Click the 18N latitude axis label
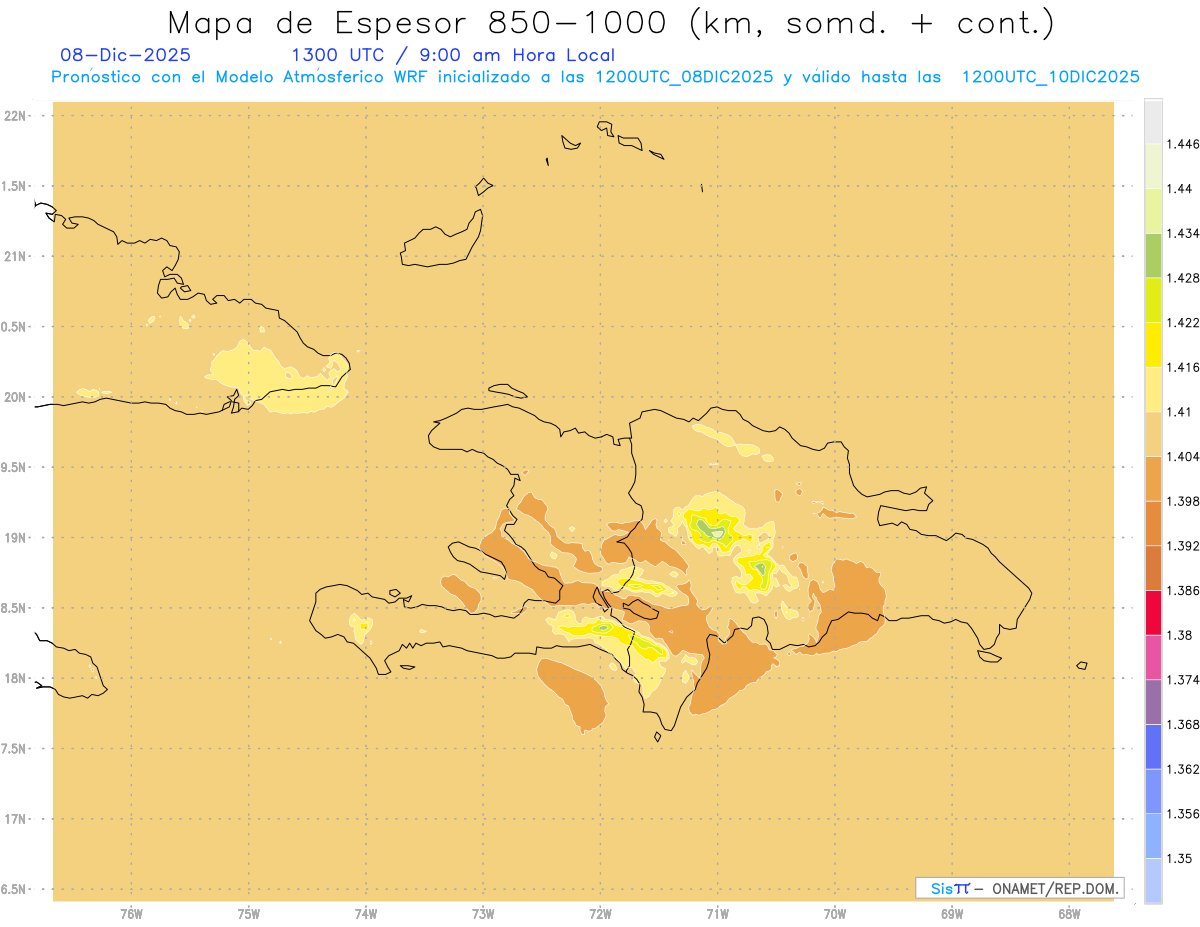1200x927 pixels. [17, 678]
